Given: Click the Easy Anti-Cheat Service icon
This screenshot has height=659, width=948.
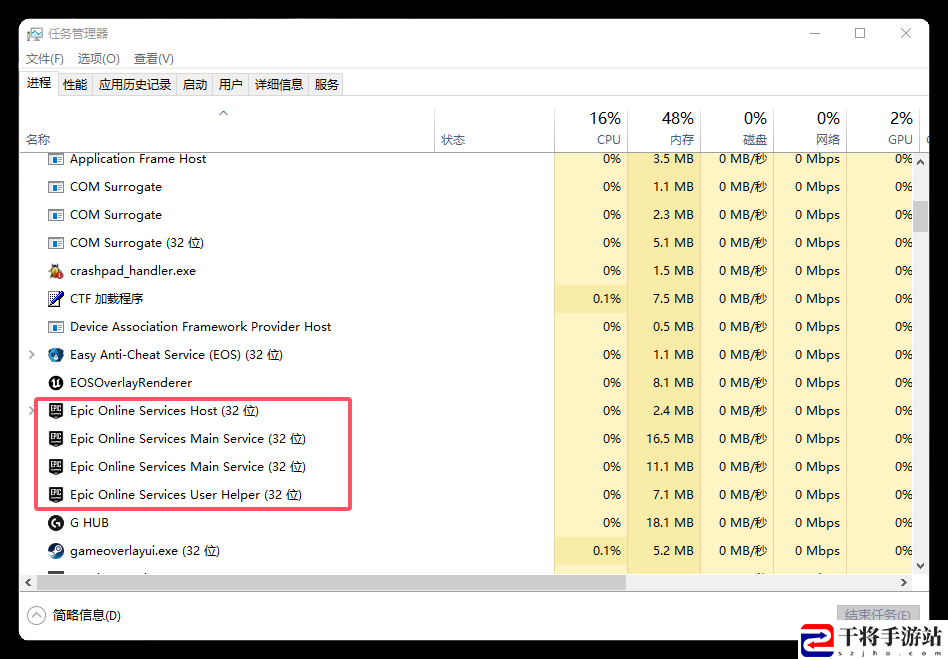Looking at the screenshot, I should 56,355.
